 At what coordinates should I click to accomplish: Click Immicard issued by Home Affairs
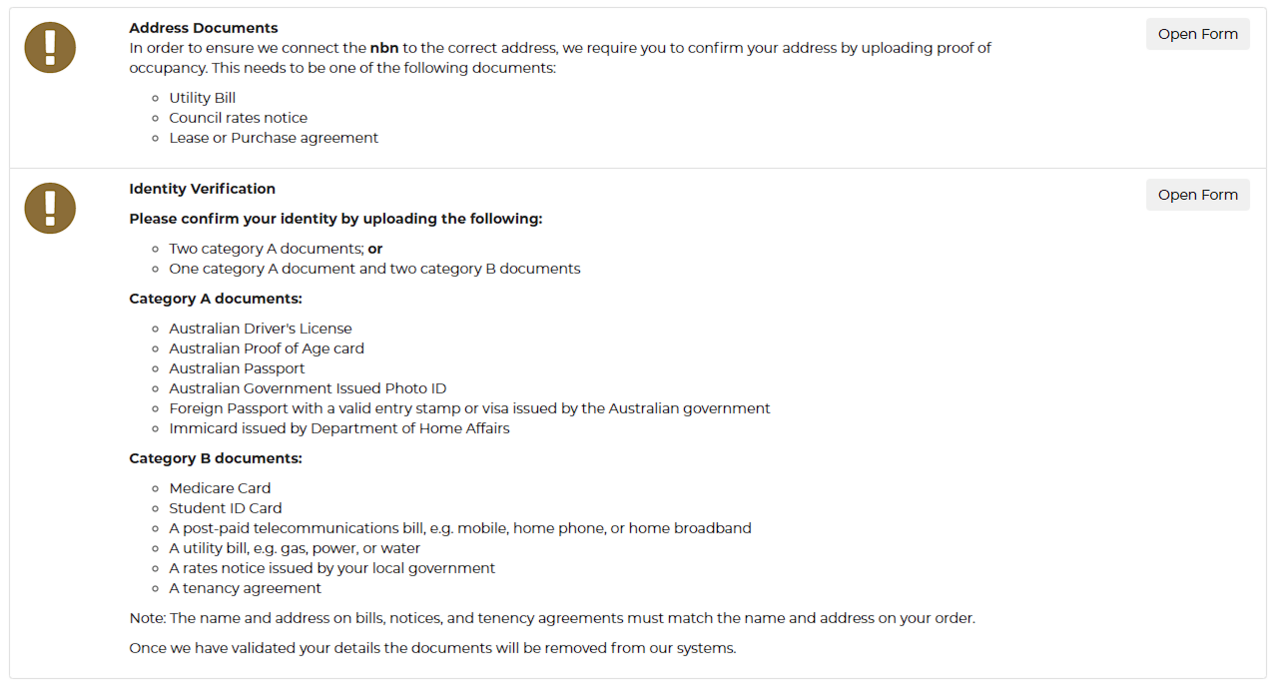pyautogui.click(x=339, y=428)
